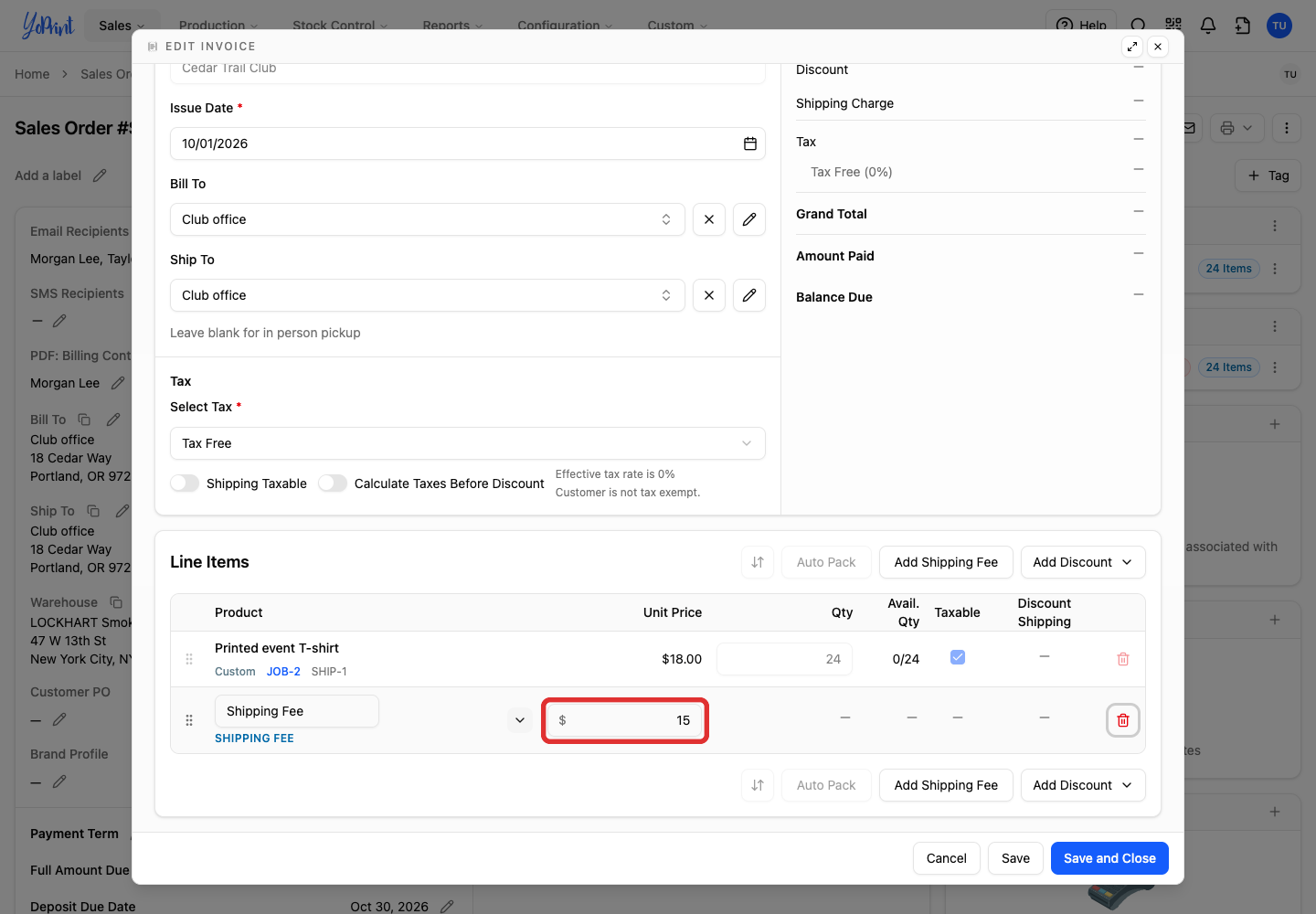This screenshot has width=1316, height=914.
Task: Open the Sales menu
Action: tap(122, 26)
